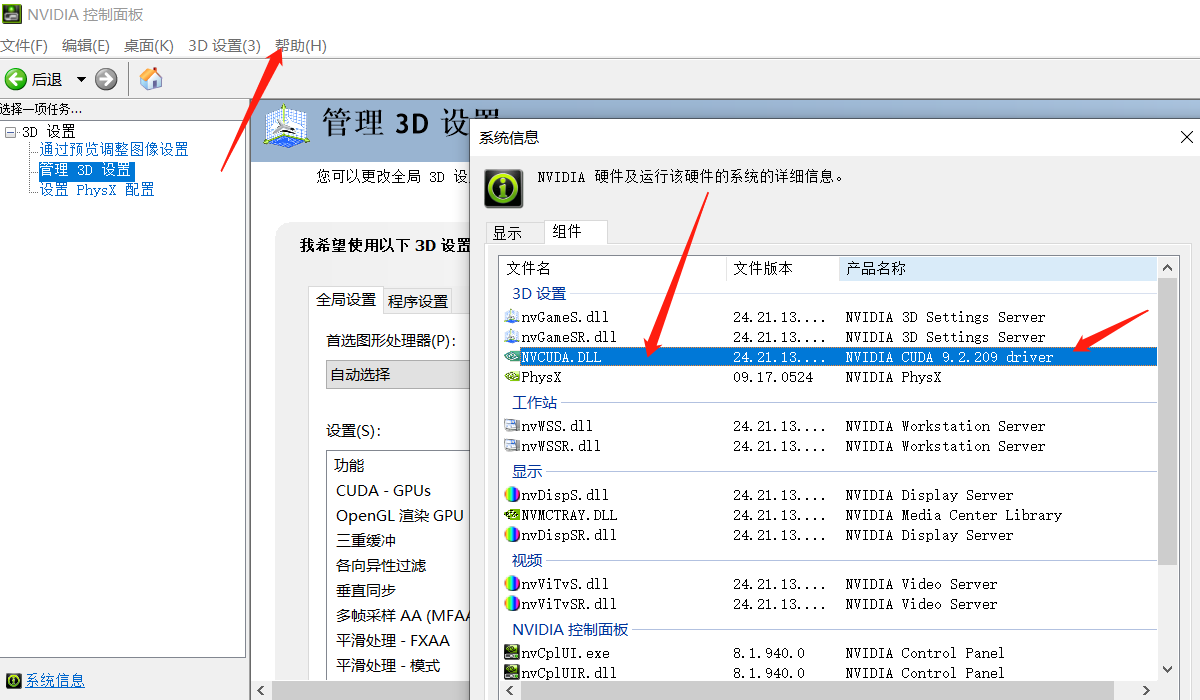Viewport: 1200px width, 700px height.
Task: Sort by the 文件名 column header
Action: tap(613, 268)
